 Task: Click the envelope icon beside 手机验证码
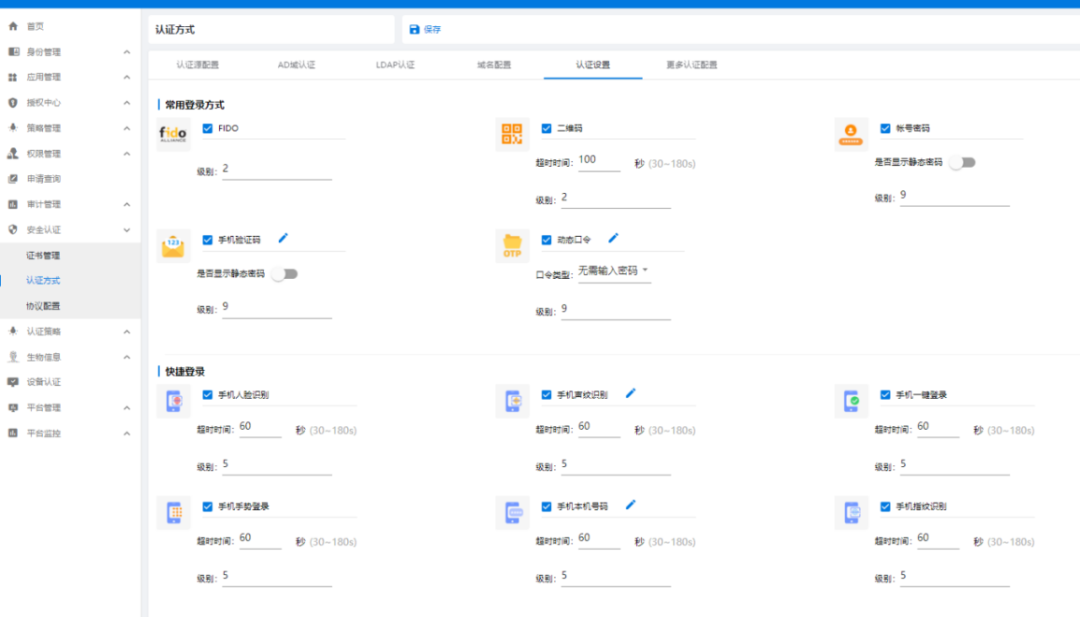(172, 246)
